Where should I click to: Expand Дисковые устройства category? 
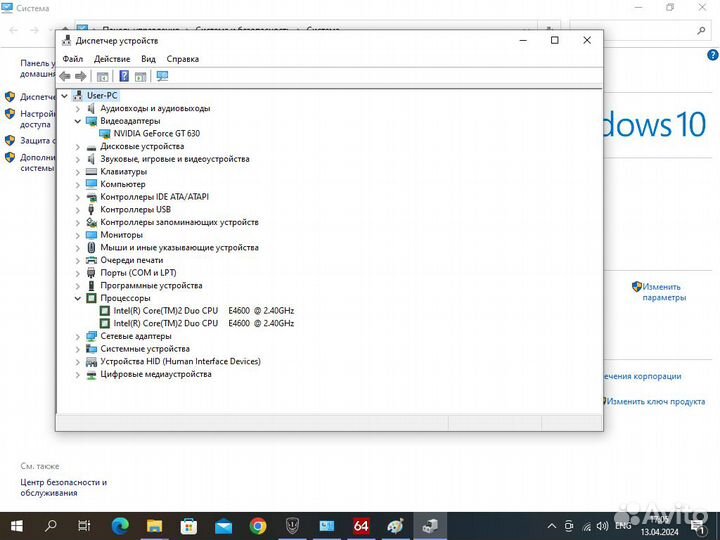pos(78,147)
